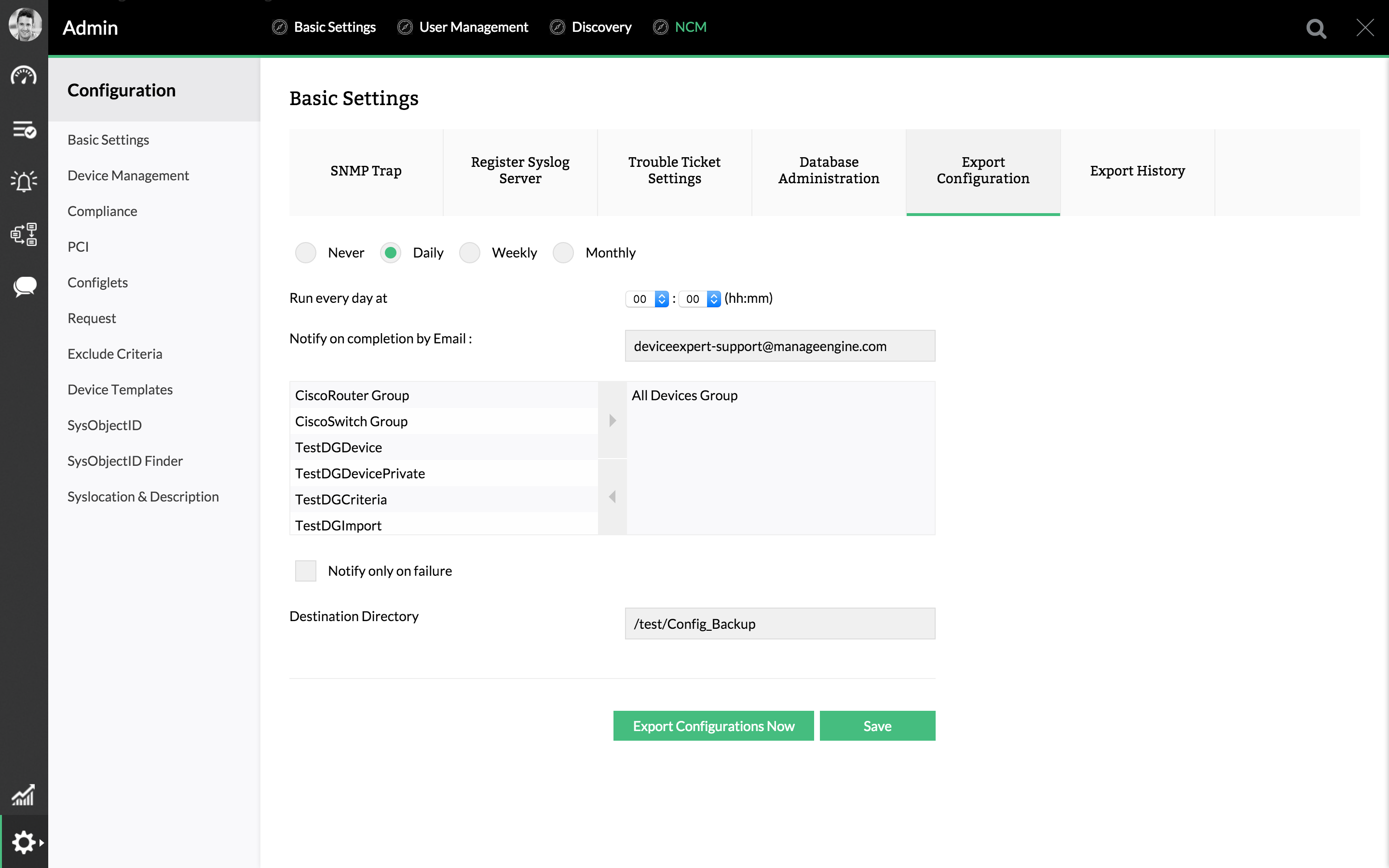Screen dimensions: 1389x868
Task: Open the minutes dropdown selector
Action: pos(700,298)
